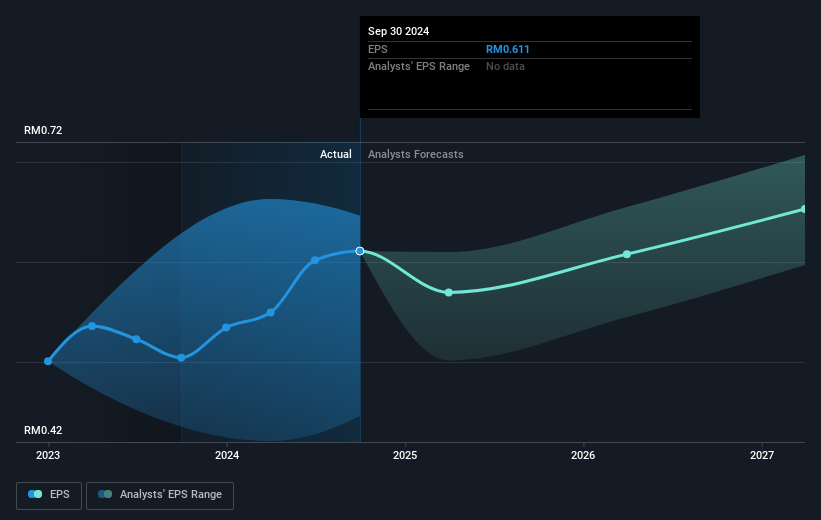Screen dimensions: 821x520
Task: Toggle the Analysts' EPS Range legend button
Action: click(160, 495)
